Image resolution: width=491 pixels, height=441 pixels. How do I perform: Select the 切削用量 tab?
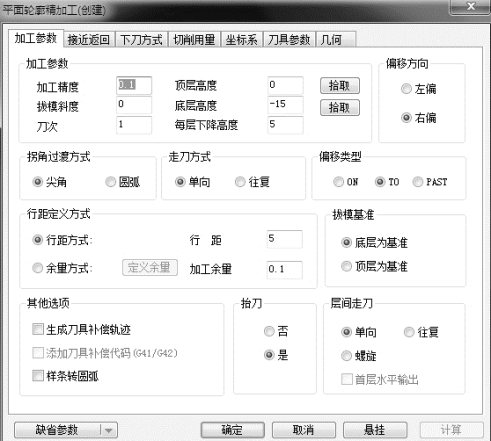tap(194, 40)
